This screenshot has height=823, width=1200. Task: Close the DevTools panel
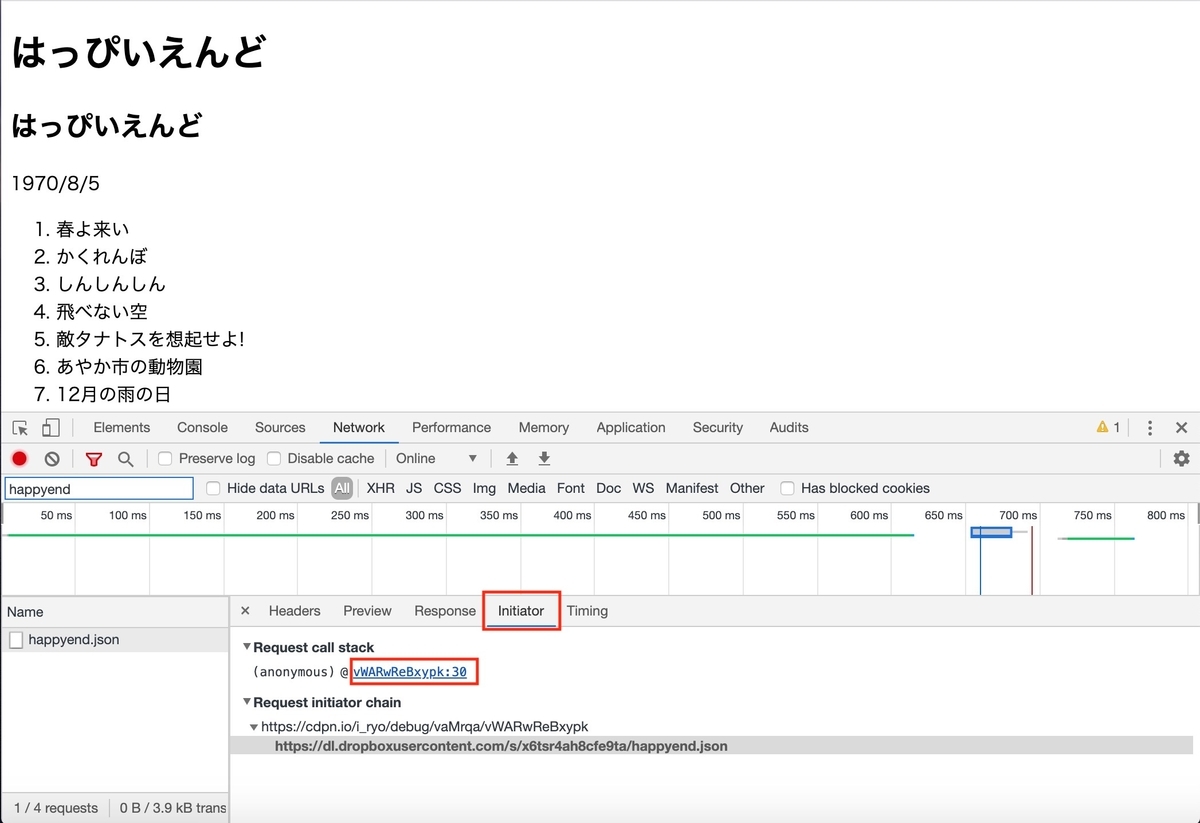coord(1181,428)
